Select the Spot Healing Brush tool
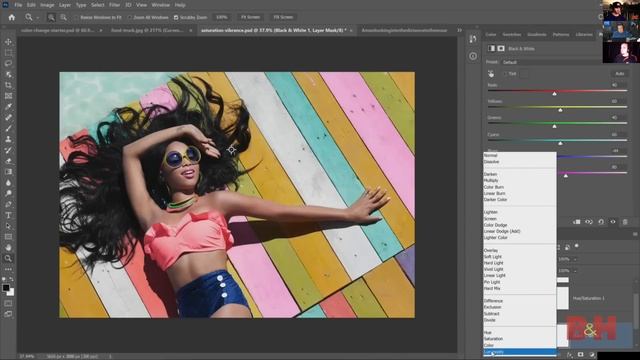640x360 pixels. [x=8, y=118]
